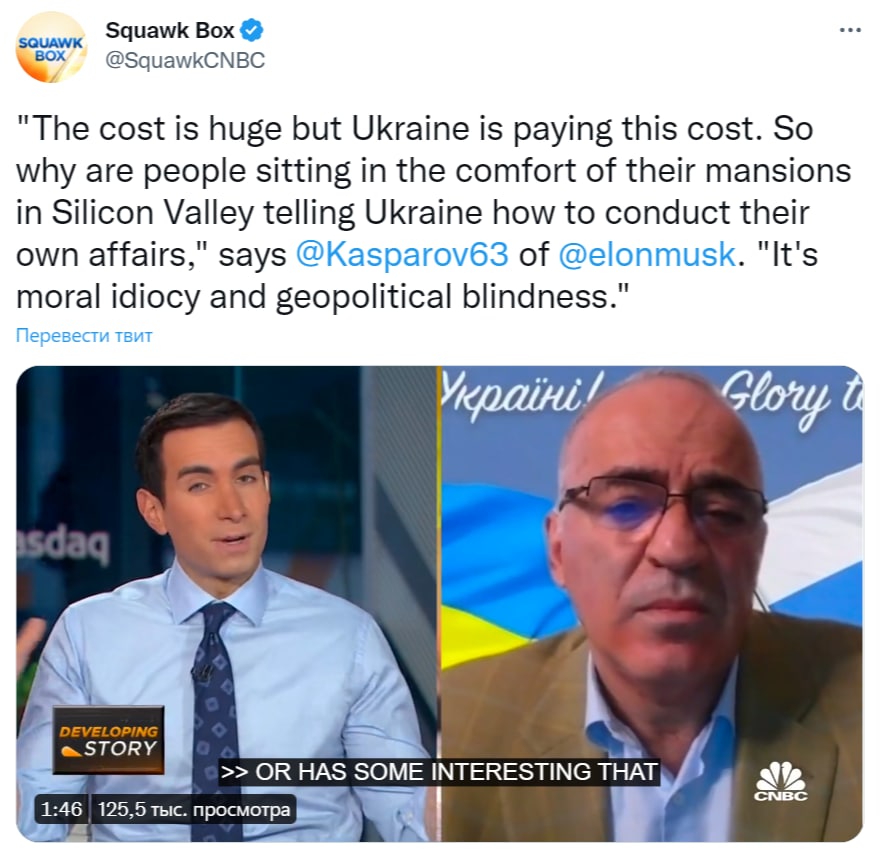Image resolution: width=882 pixels, height=854 pixels.
Task: Play the embedded CNBC video
Action: [x=439, y=604]
